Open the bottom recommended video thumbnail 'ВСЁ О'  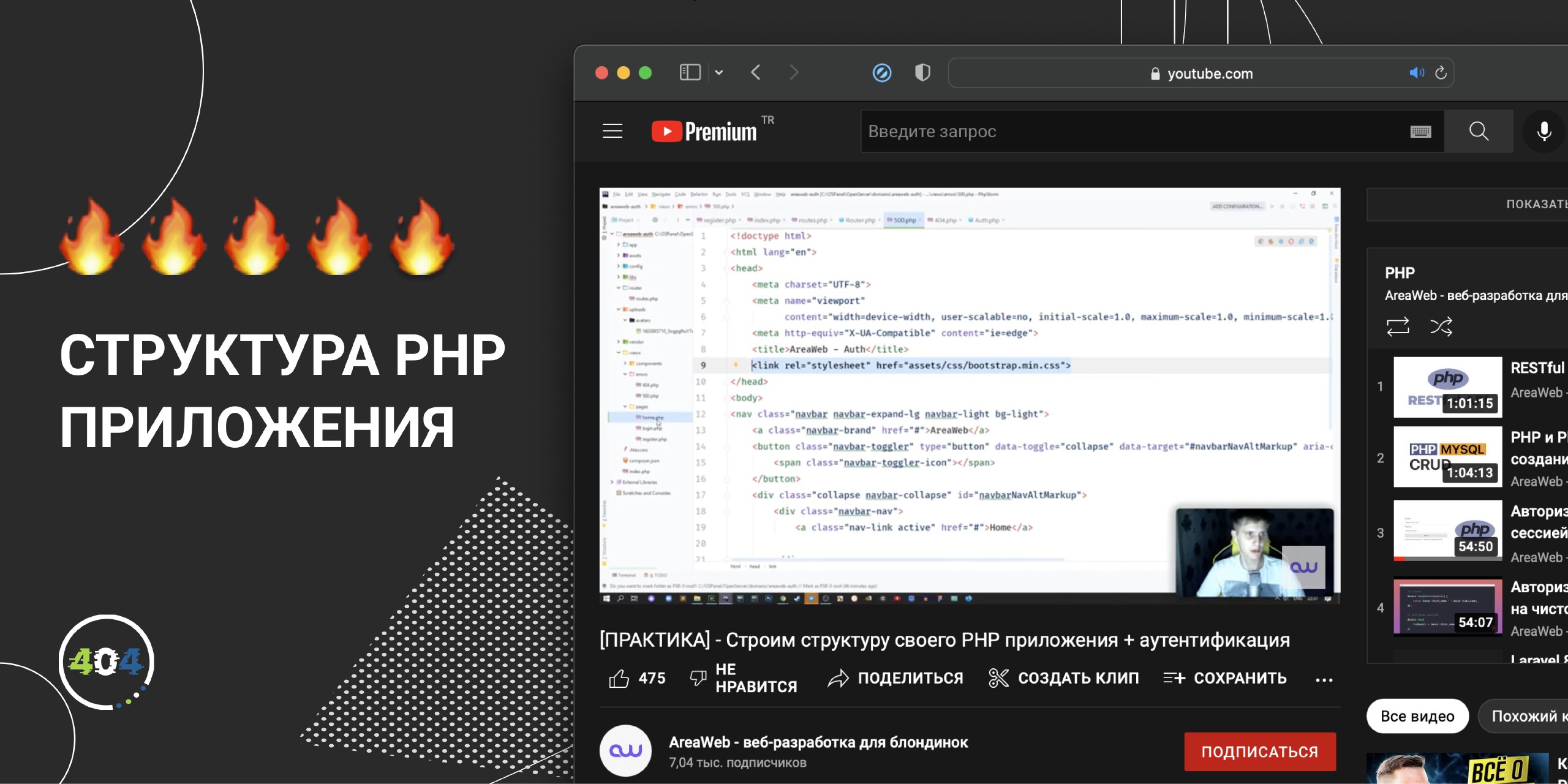[1458, 768]
